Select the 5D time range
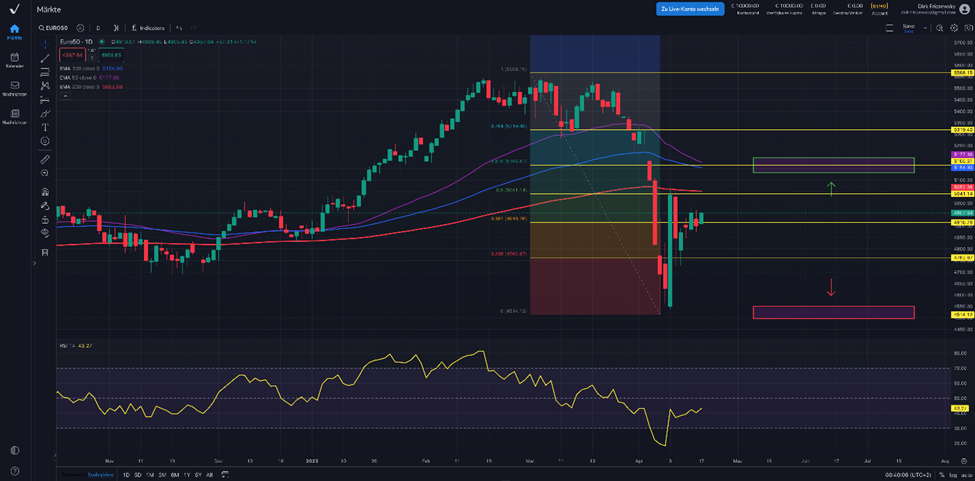This screenshot has height=481, width=975. [x=138, y=475]
